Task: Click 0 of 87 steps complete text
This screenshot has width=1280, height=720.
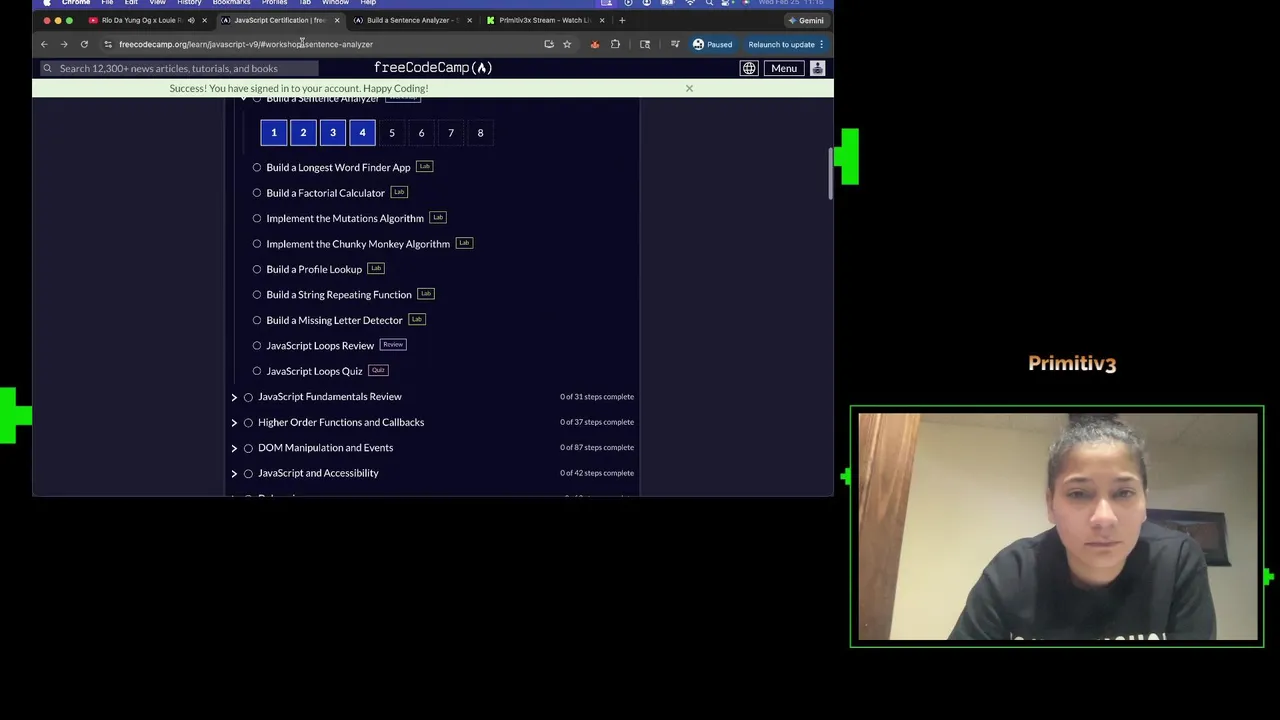Action: [x=597, y=448]
